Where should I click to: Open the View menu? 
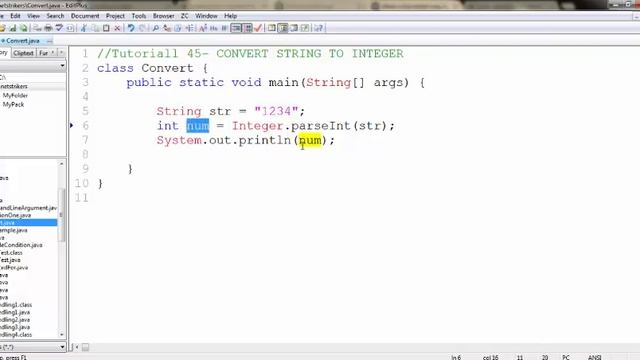(x=33, y=16)
